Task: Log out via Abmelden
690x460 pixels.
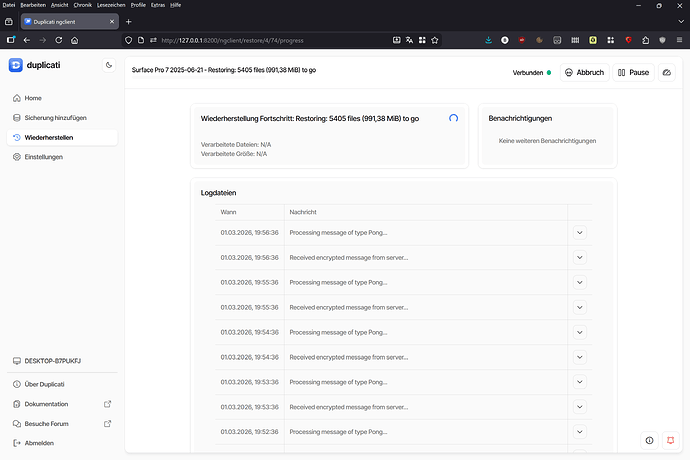Action: coord(40,443)
